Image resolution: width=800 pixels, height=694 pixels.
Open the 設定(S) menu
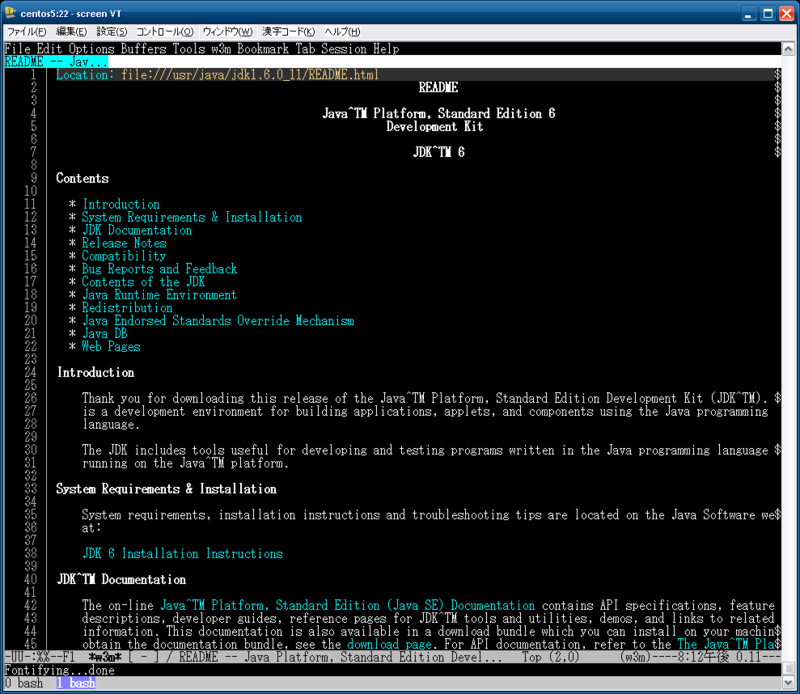tap(112, 32)
